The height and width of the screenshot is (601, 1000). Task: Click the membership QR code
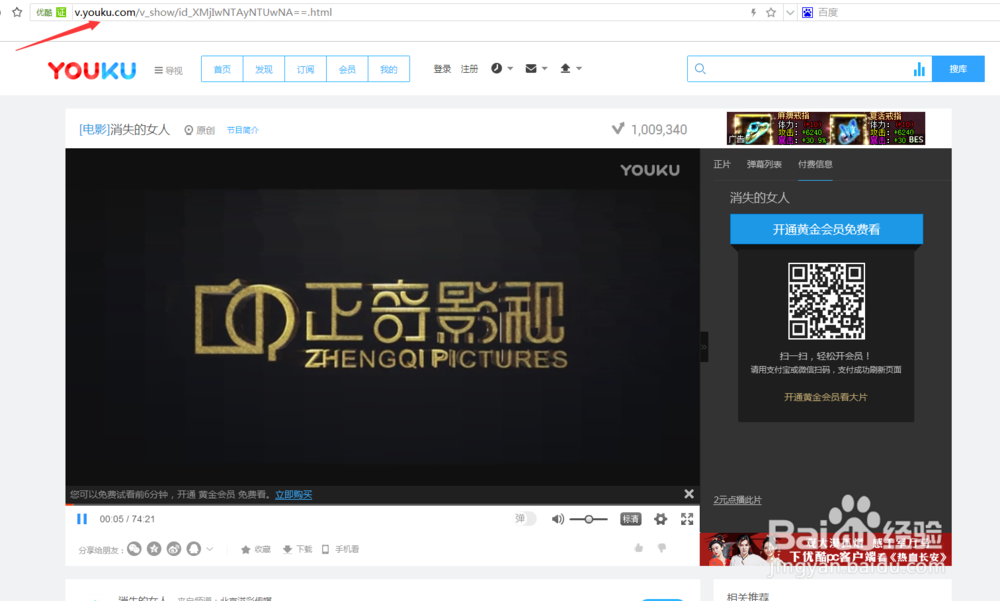click(827, 300)
